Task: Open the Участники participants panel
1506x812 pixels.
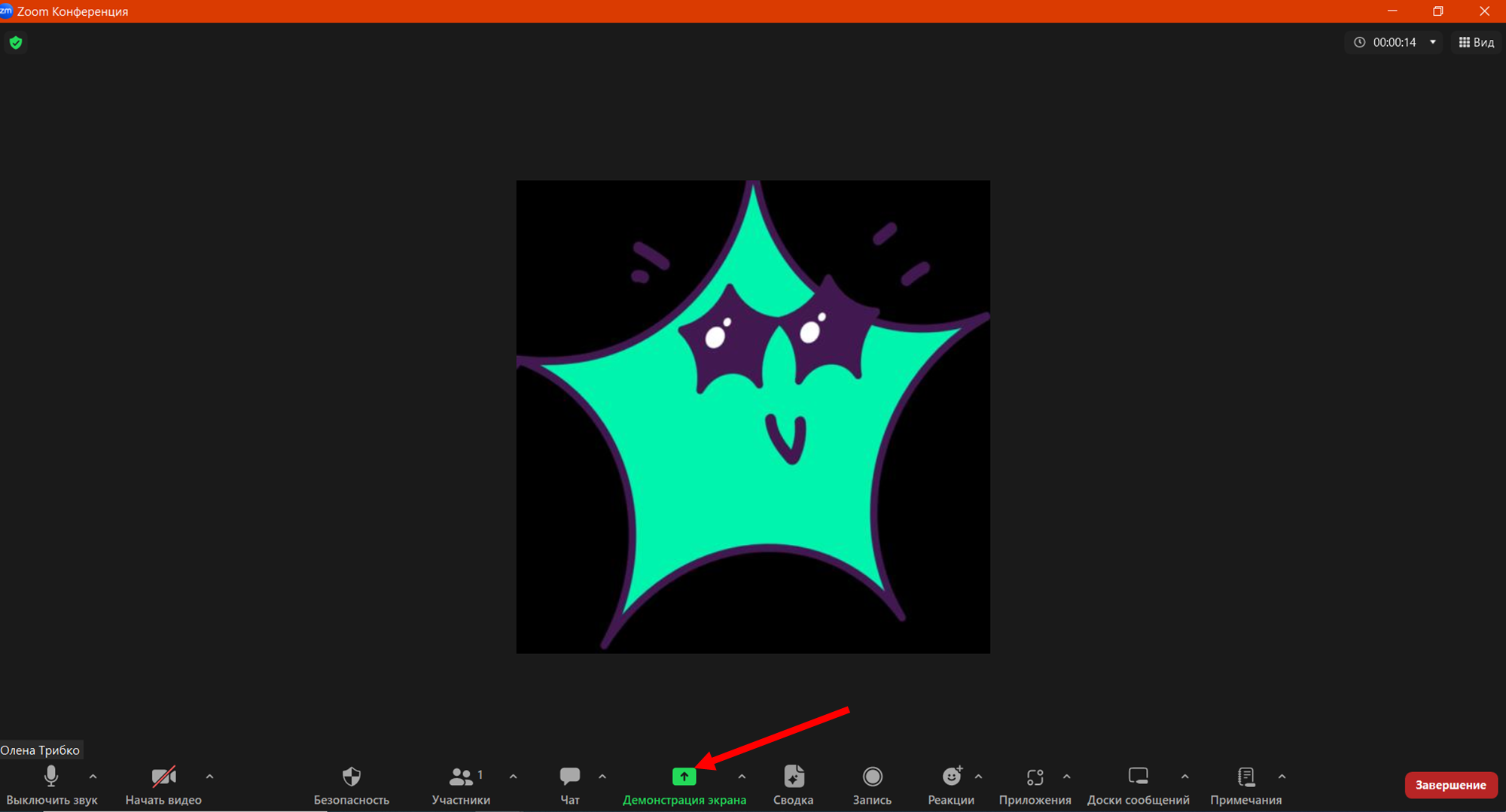Action: coord(461,785)
